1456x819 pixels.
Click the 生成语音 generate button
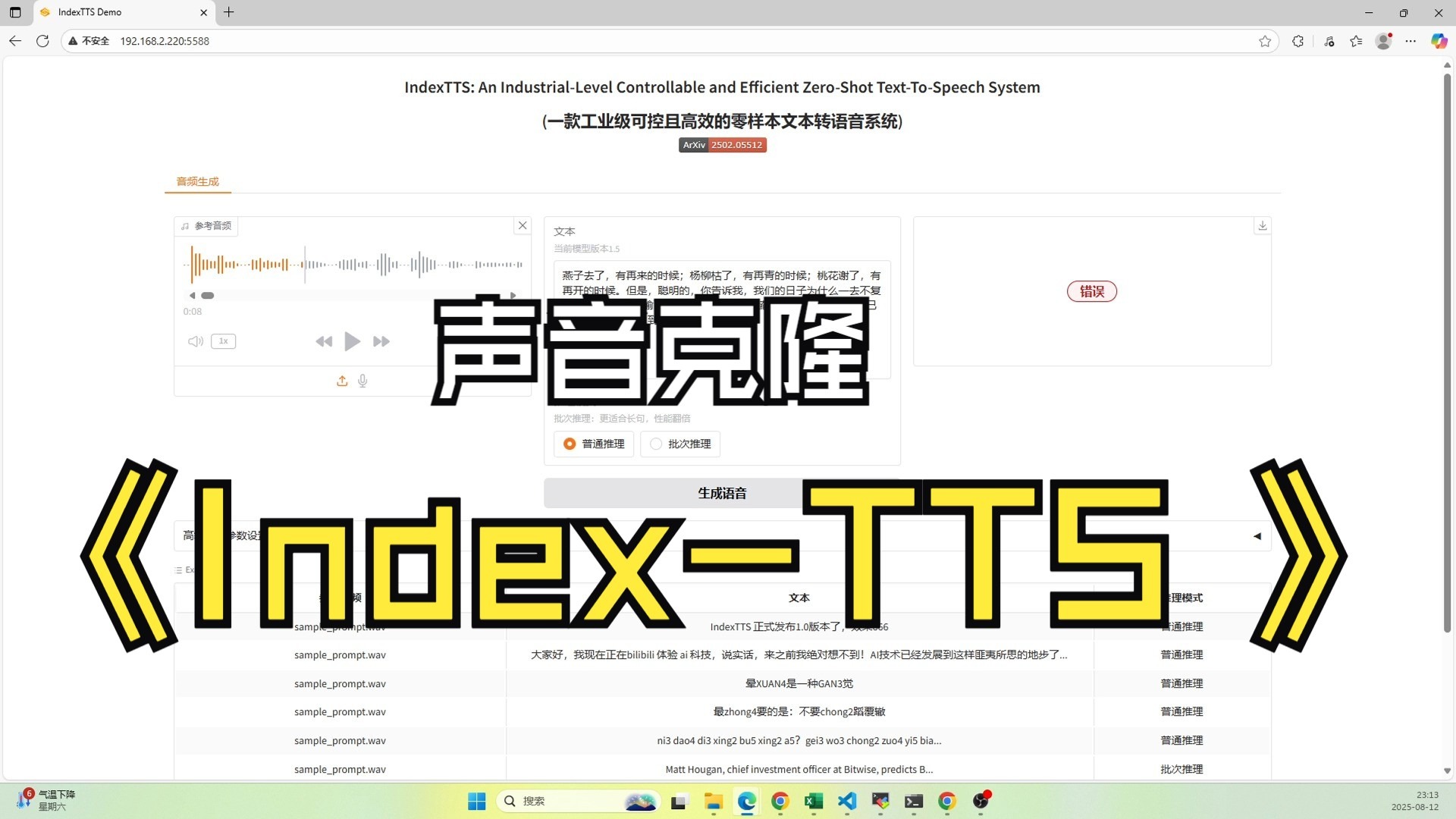pyautogui.click(x=722, y=493)
